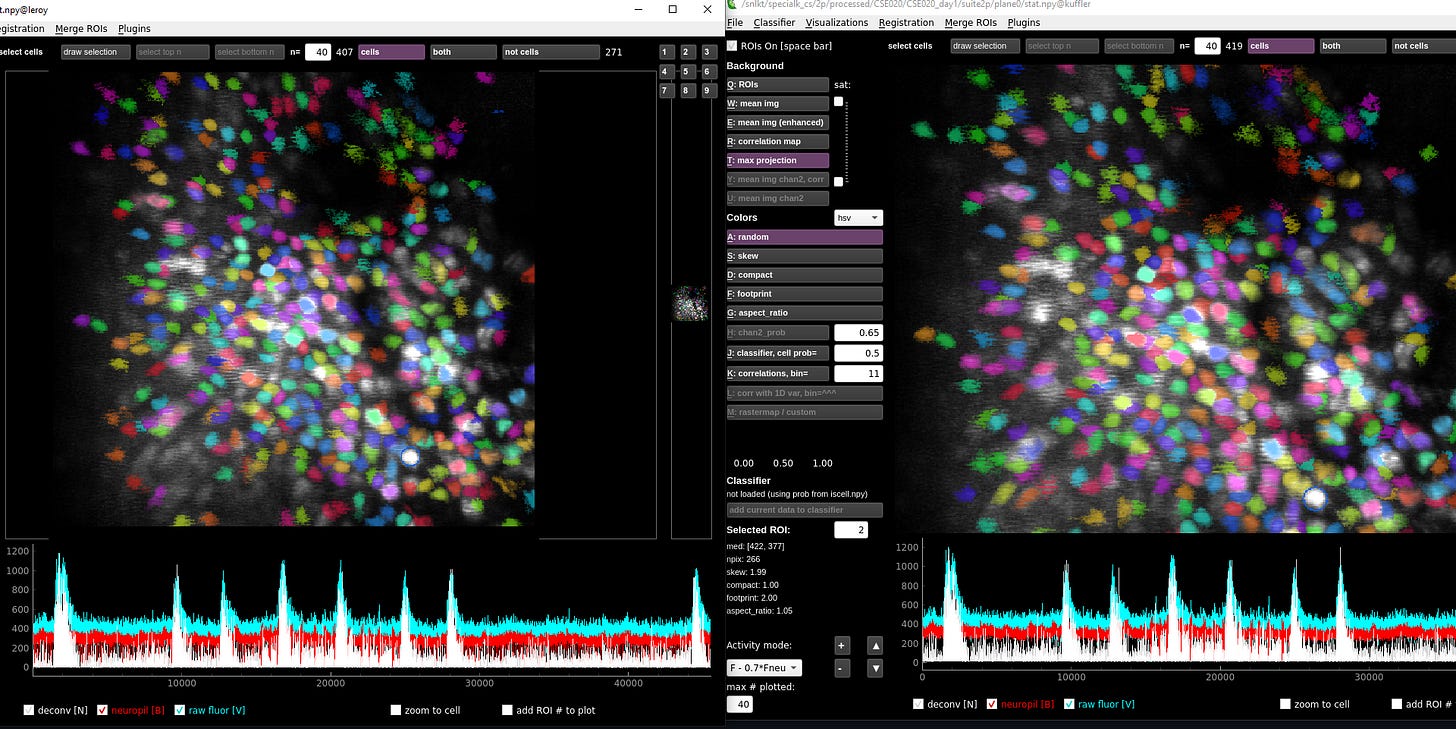Image resolution: width=1456 pixels, height=729 pixels.
Task: Toggle neuropil [B] in leroy window
Action: coord(104,710)
